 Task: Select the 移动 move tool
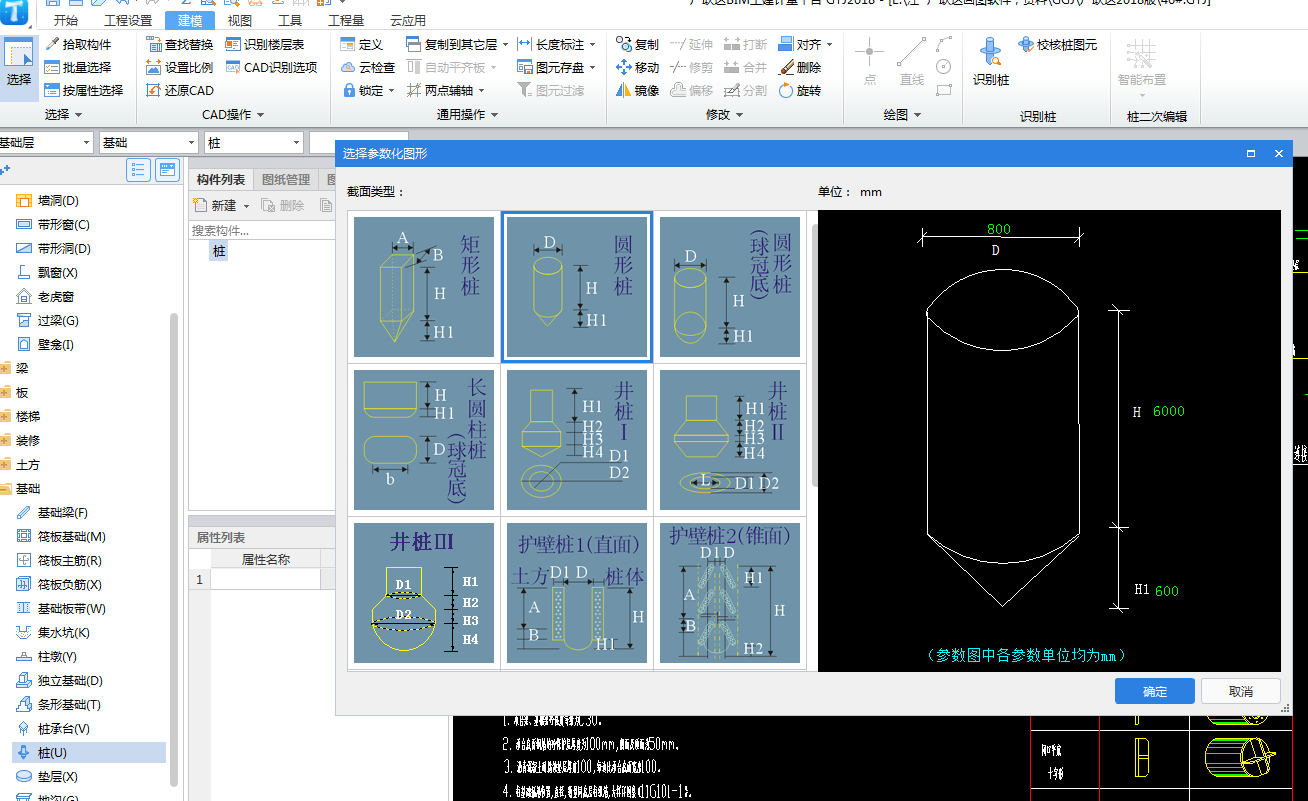click(637, 67)
